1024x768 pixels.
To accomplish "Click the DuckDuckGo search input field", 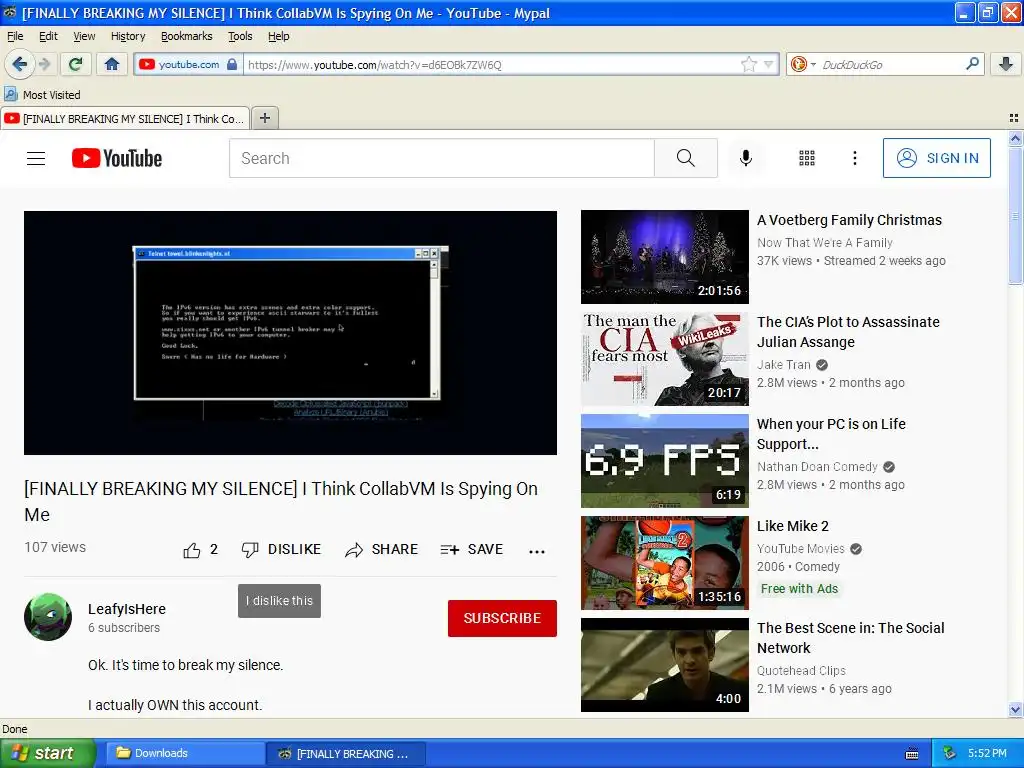I will point(891,65).
